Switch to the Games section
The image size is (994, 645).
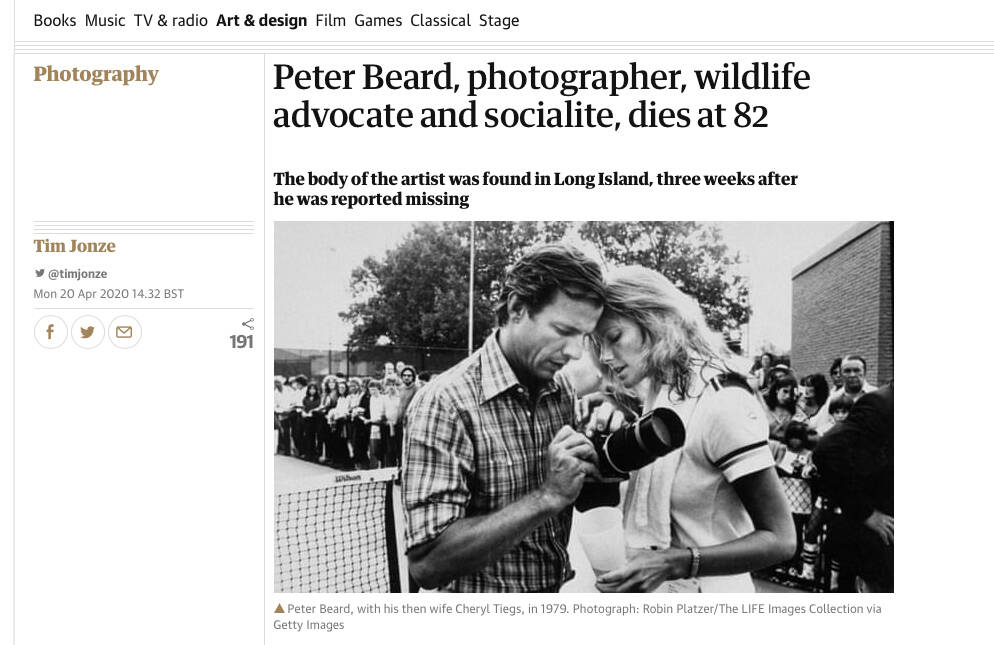click(x=378, y=20)
